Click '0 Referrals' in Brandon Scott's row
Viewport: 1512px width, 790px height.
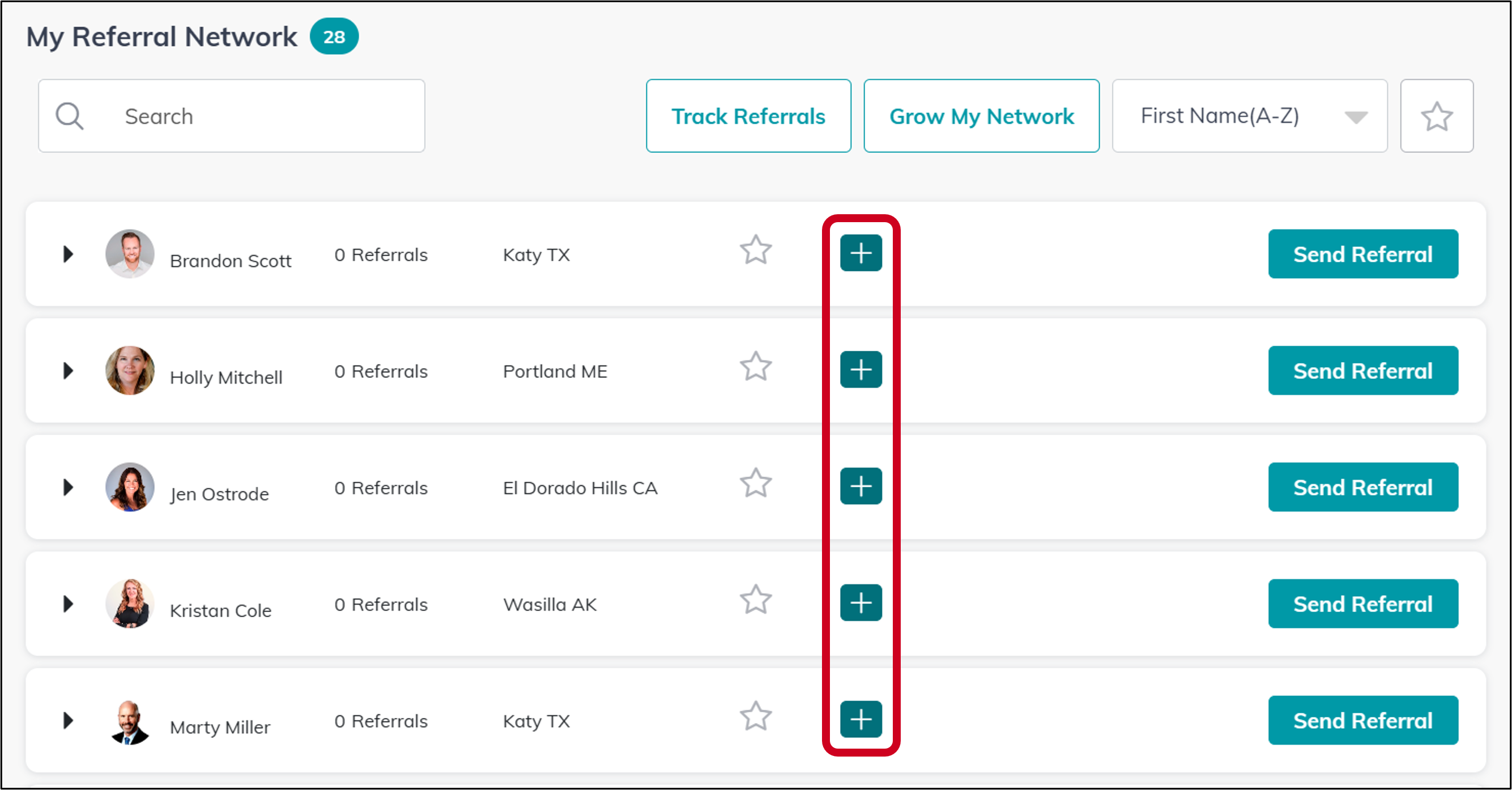[381, 255]
